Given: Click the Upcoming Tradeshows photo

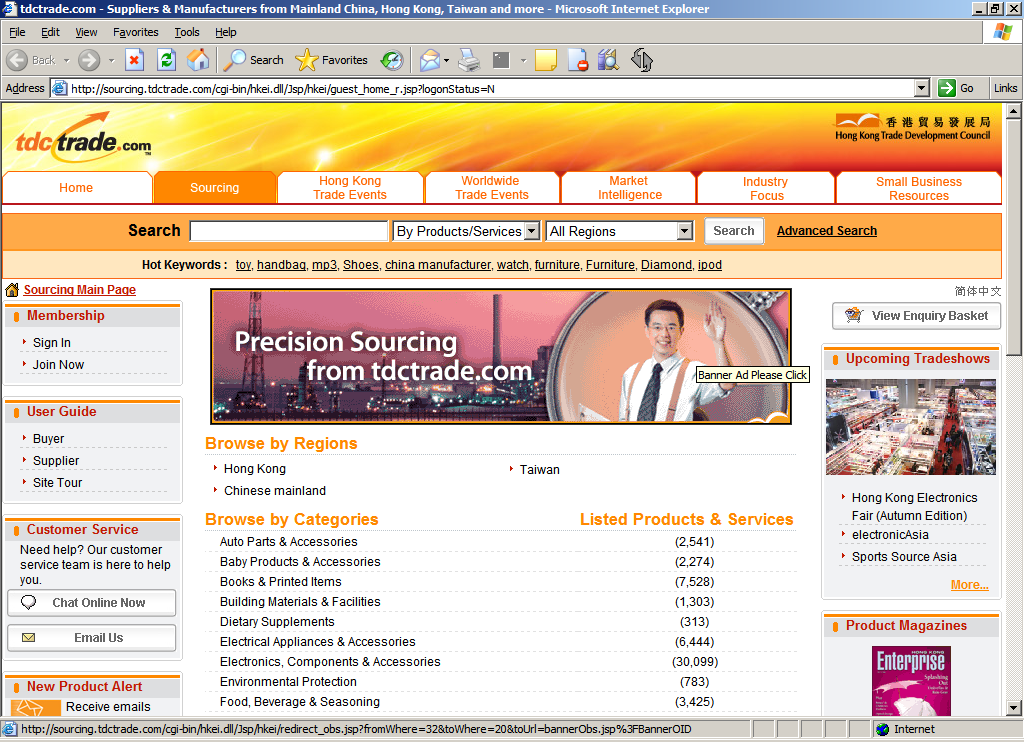Looking at the screenshot, I should click(911, 427).
